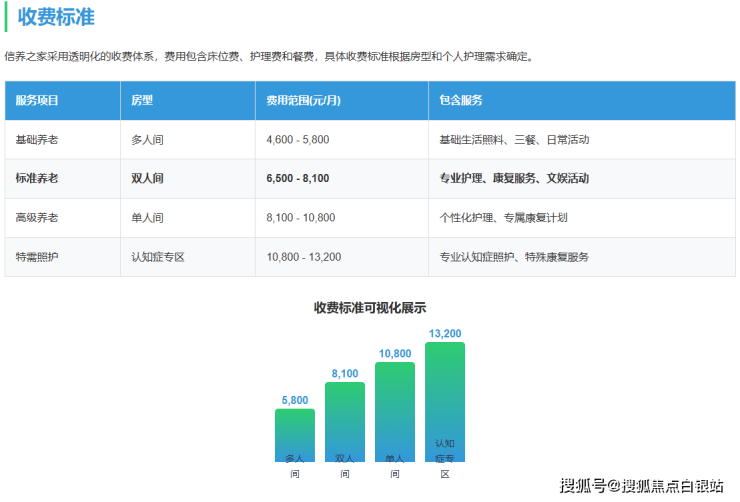Click the chart title 收费标准可视化展示
Screen dimensions: 740x502
coord(369,308)
